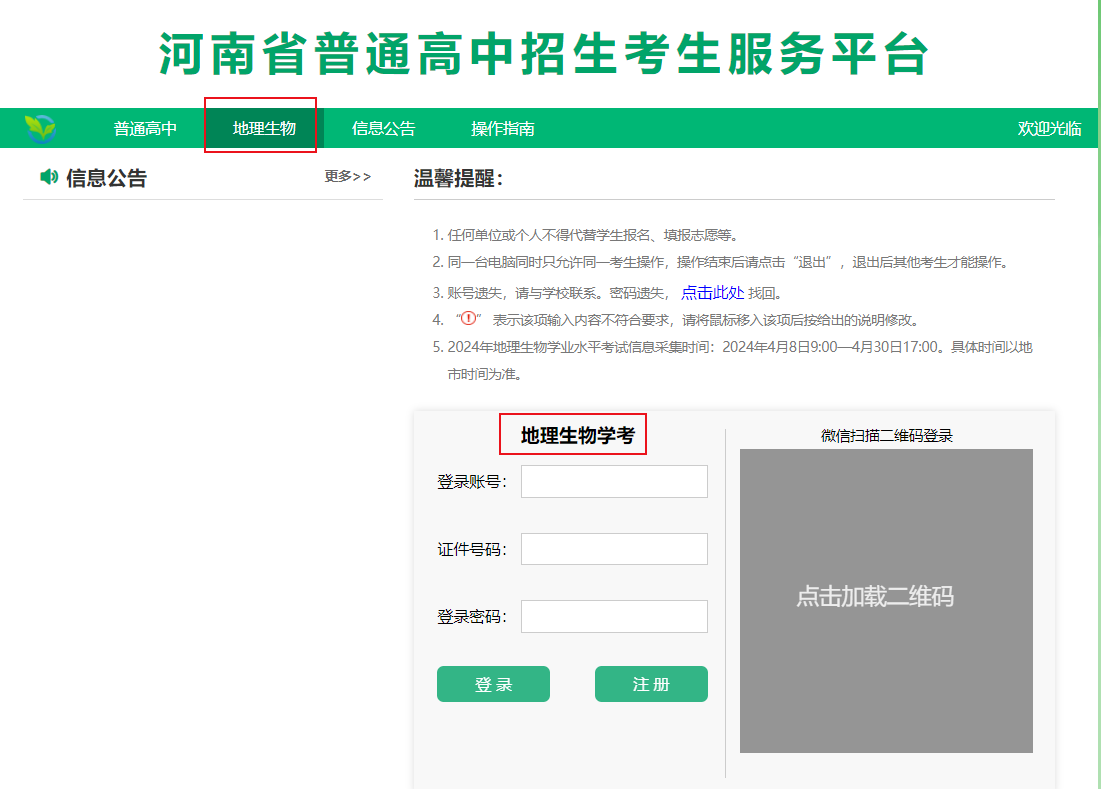Click the 欢迎光临 text in navigation bar
This screenshot has width=1101, height=789.
click(x=1049, y=128)
